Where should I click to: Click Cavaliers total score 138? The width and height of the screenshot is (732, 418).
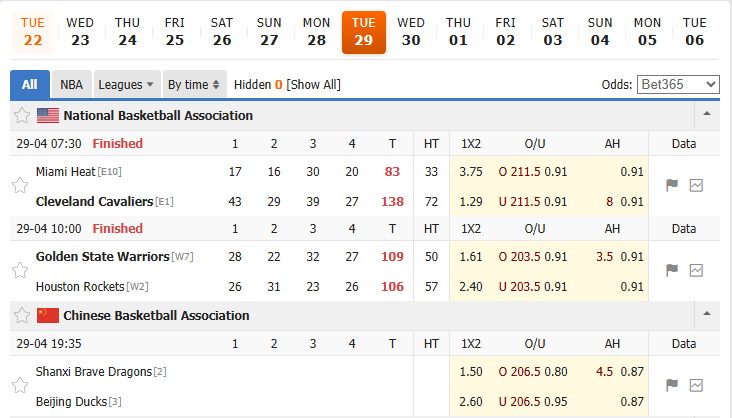pyautogui.click(x=392, y=202)
